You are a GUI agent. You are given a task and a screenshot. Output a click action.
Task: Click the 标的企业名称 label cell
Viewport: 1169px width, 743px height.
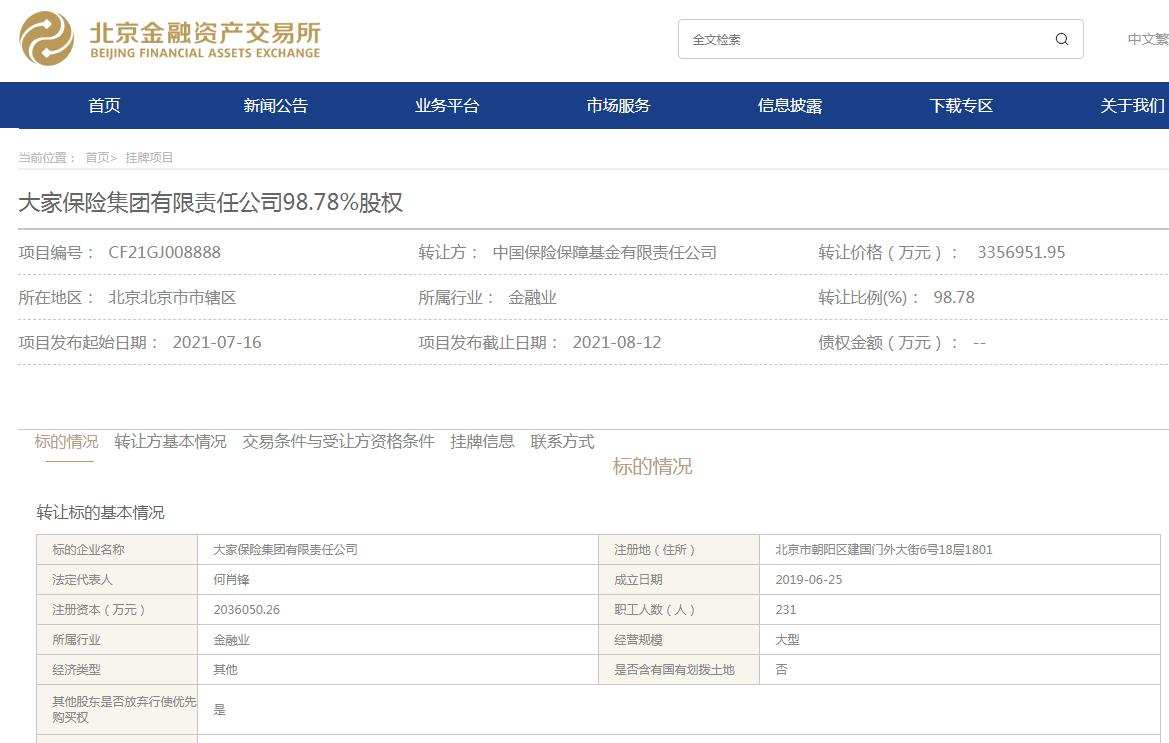117,549
